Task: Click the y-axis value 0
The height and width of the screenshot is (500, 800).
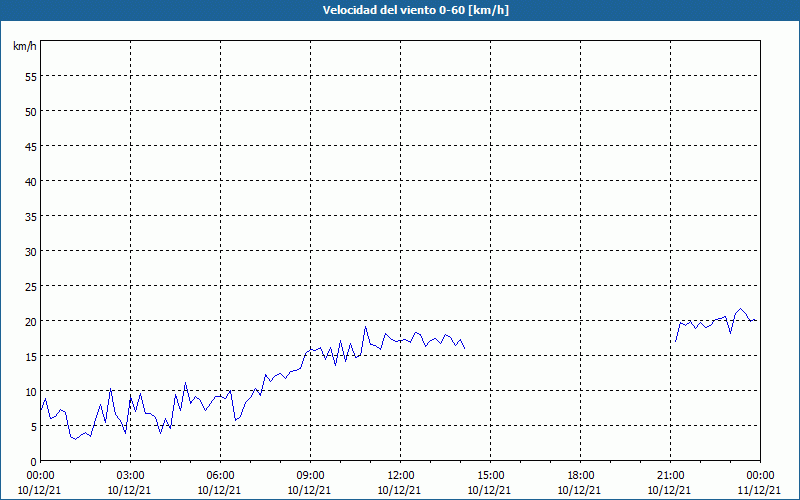Action: coord(34,462)
